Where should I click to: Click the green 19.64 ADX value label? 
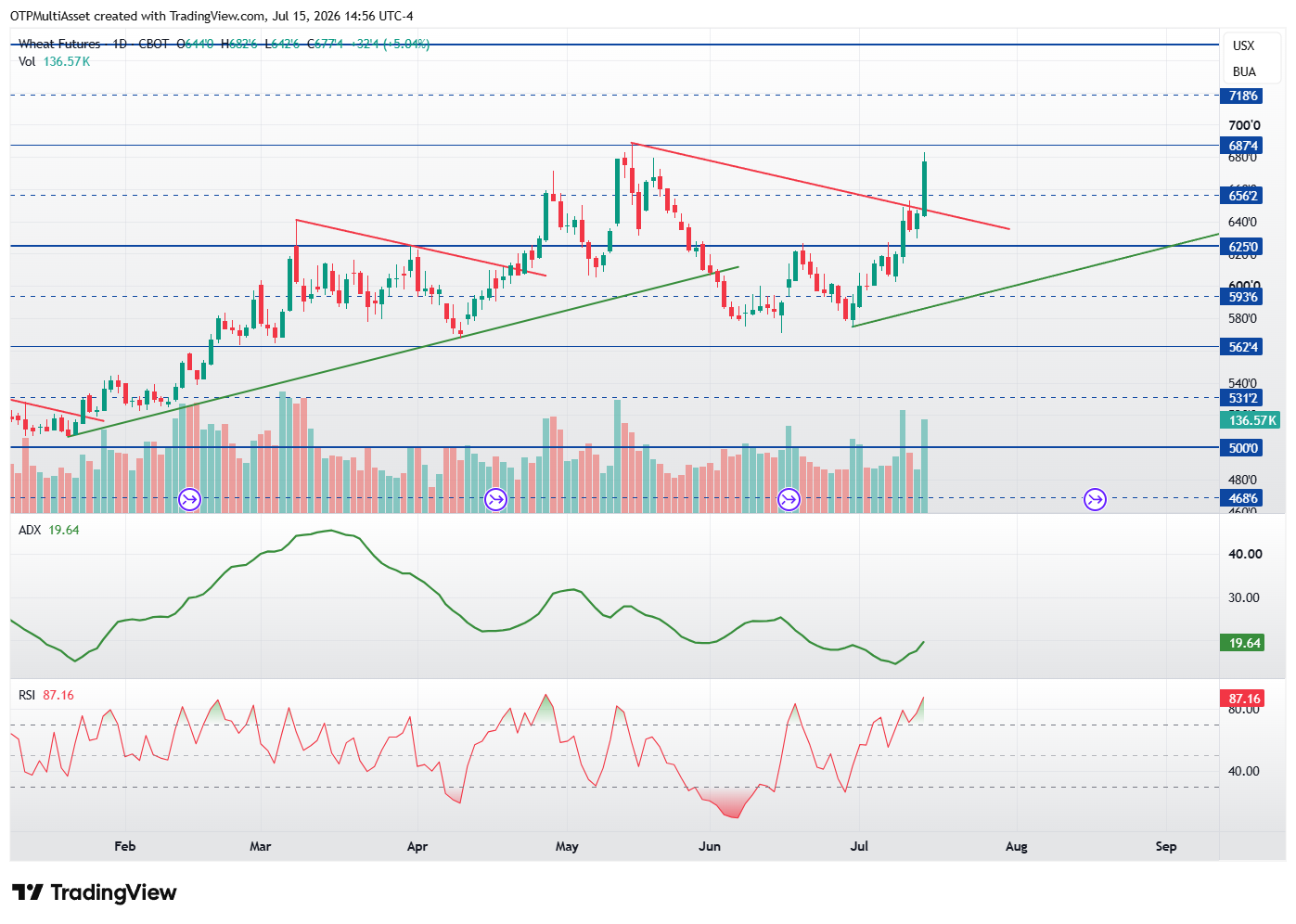tap(1243, 643)
